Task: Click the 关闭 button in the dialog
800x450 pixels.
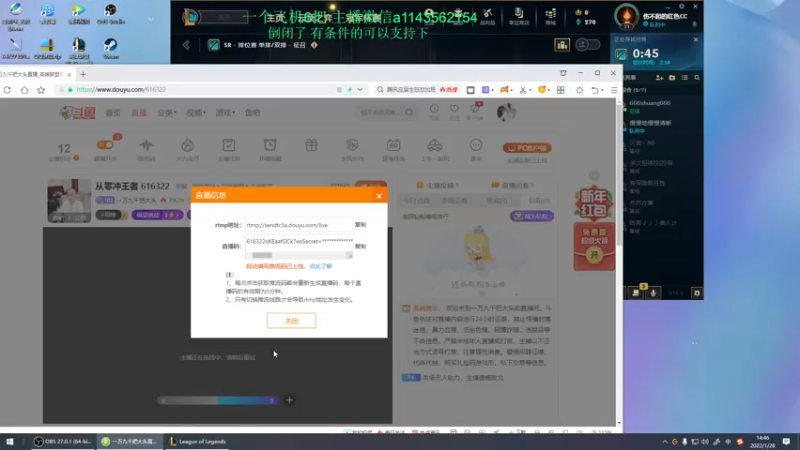Action: click(x=291, y=320)
